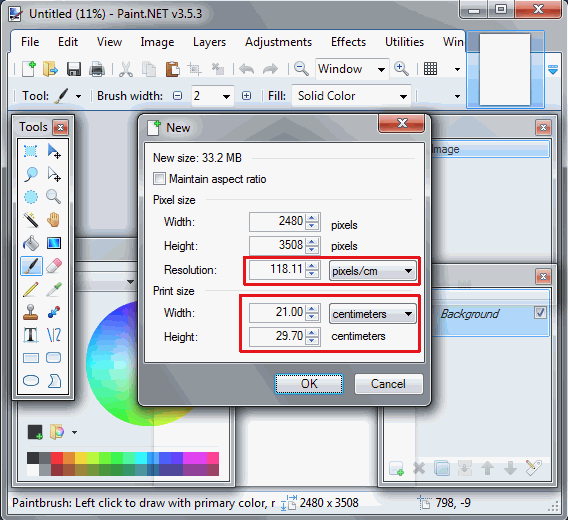Select the Rectangle shape tool

point(31,358)
